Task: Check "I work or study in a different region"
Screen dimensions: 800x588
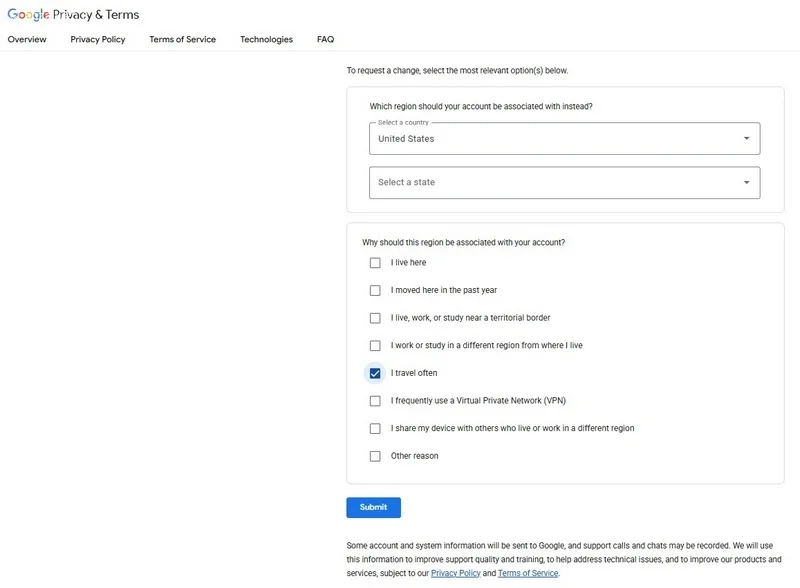Action: [375, 346]
